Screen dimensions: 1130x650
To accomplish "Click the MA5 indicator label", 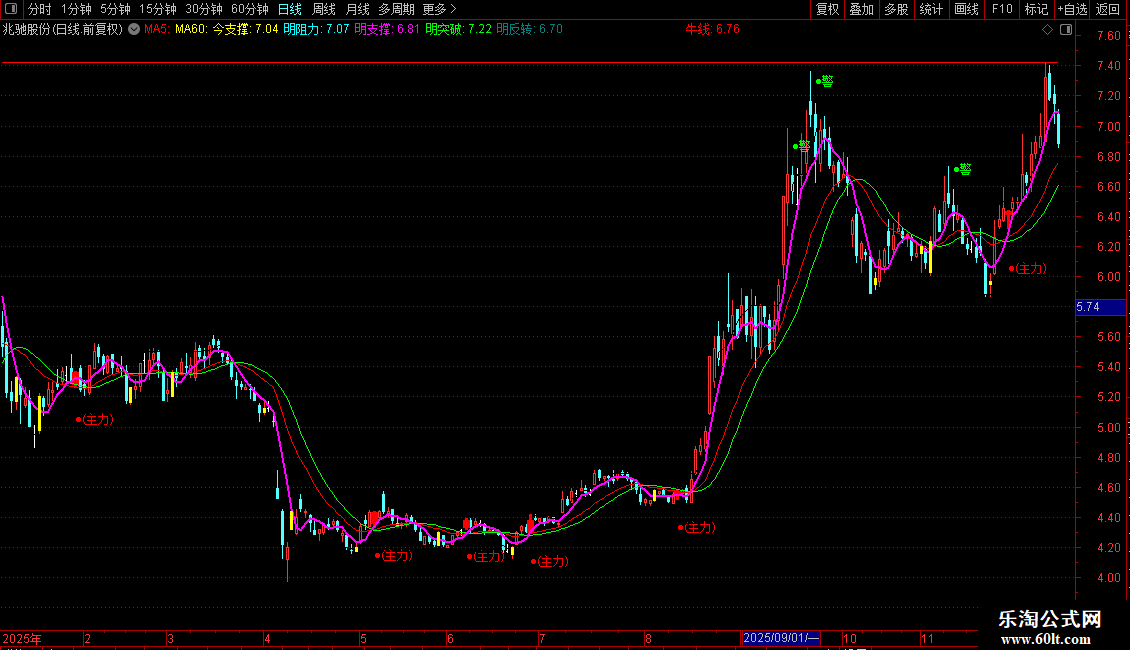I will pos(156,30).
